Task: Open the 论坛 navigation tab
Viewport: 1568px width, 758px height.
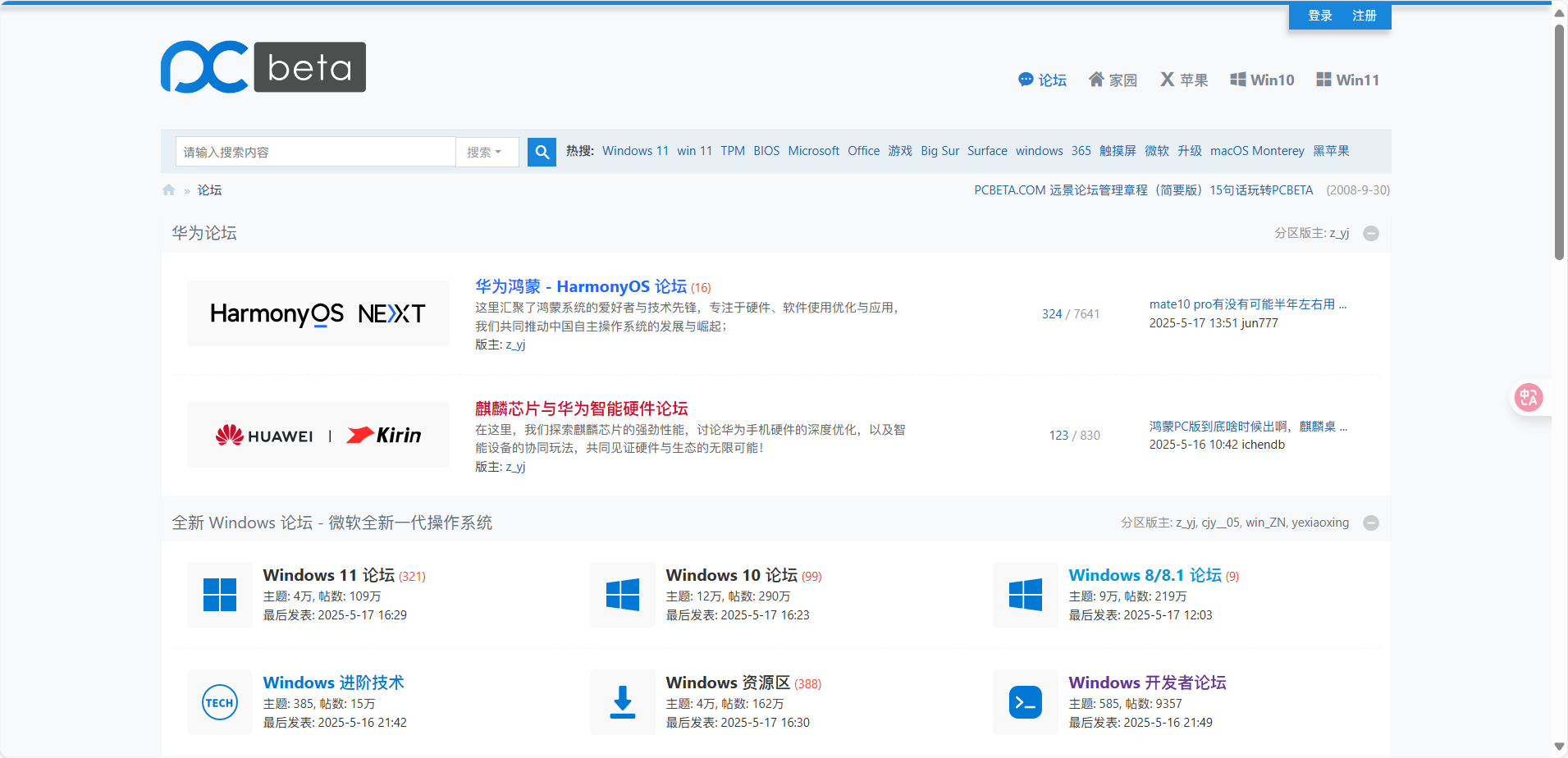Action: (1042, 80)
